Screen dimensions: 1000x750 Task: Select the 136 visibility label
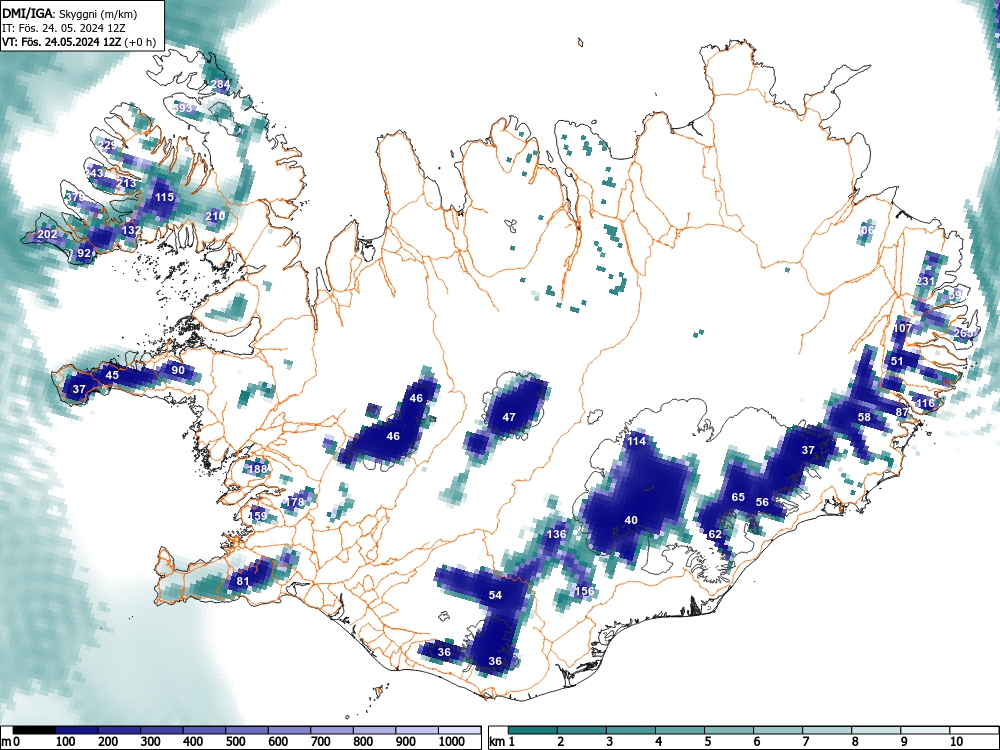click(557, 534)
